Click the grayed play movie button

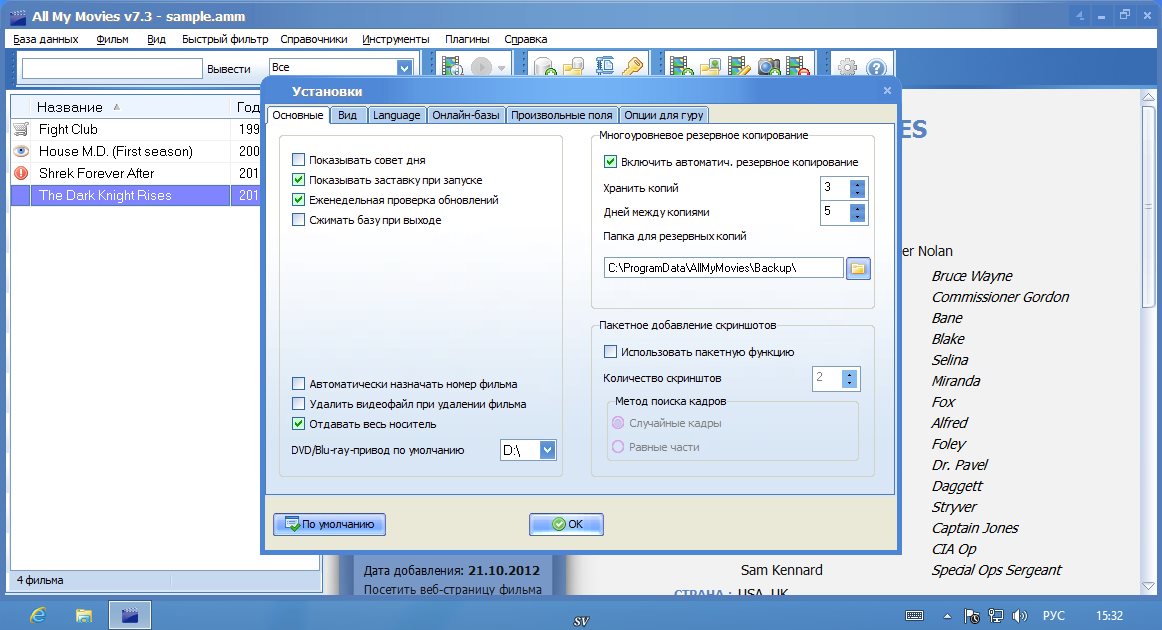(482, 67)
